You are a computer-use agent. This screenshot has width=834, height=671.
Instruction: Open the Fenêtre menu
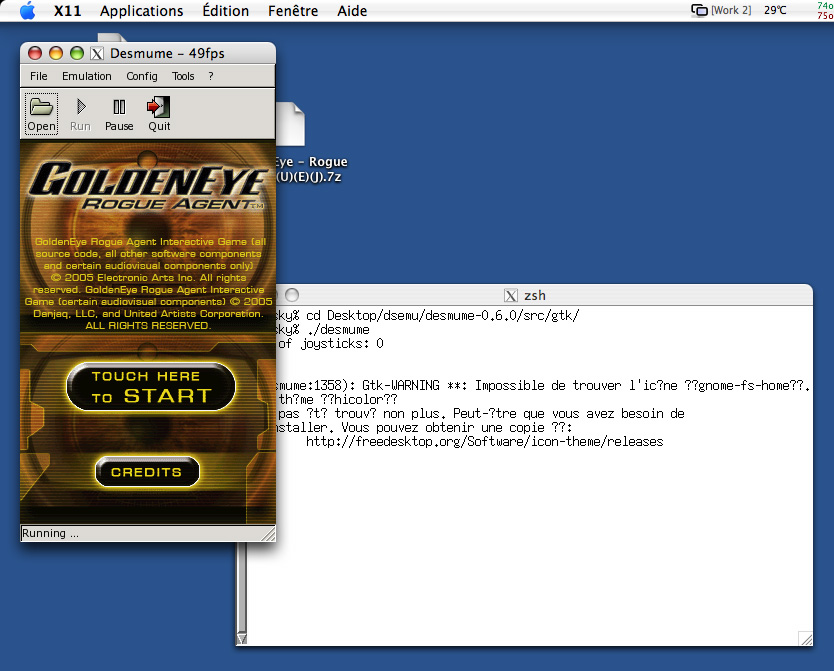(x=293, y=11)
